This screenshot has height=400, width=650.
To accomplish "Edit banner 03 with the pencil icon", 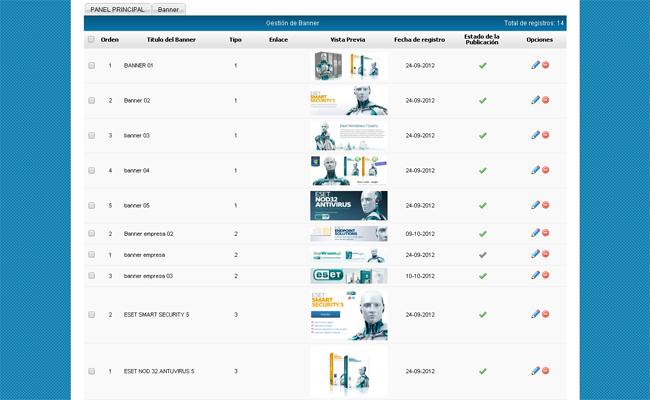I will coord(535,135).
